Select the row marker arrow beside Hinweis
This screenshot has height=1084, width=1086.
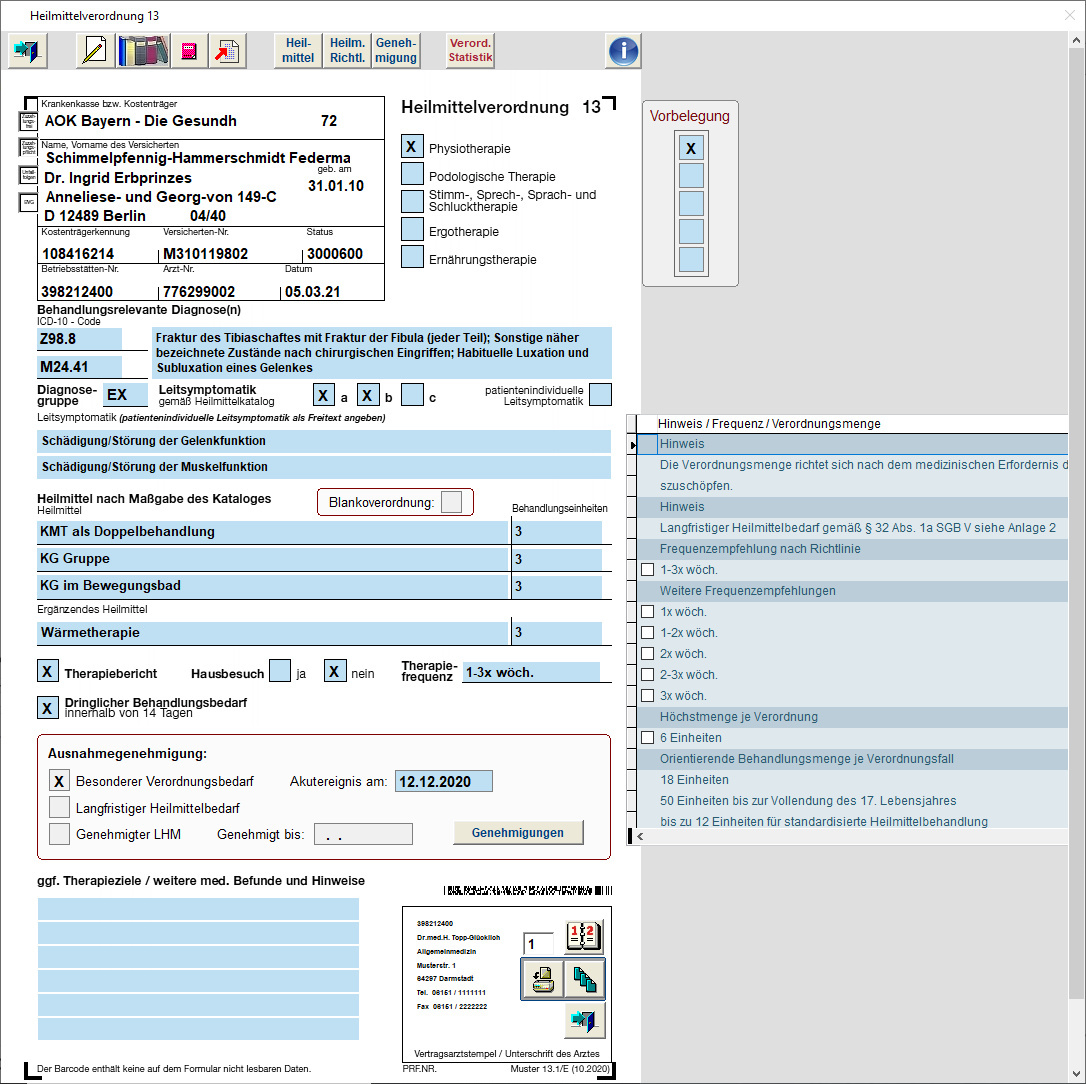(632, 445)
